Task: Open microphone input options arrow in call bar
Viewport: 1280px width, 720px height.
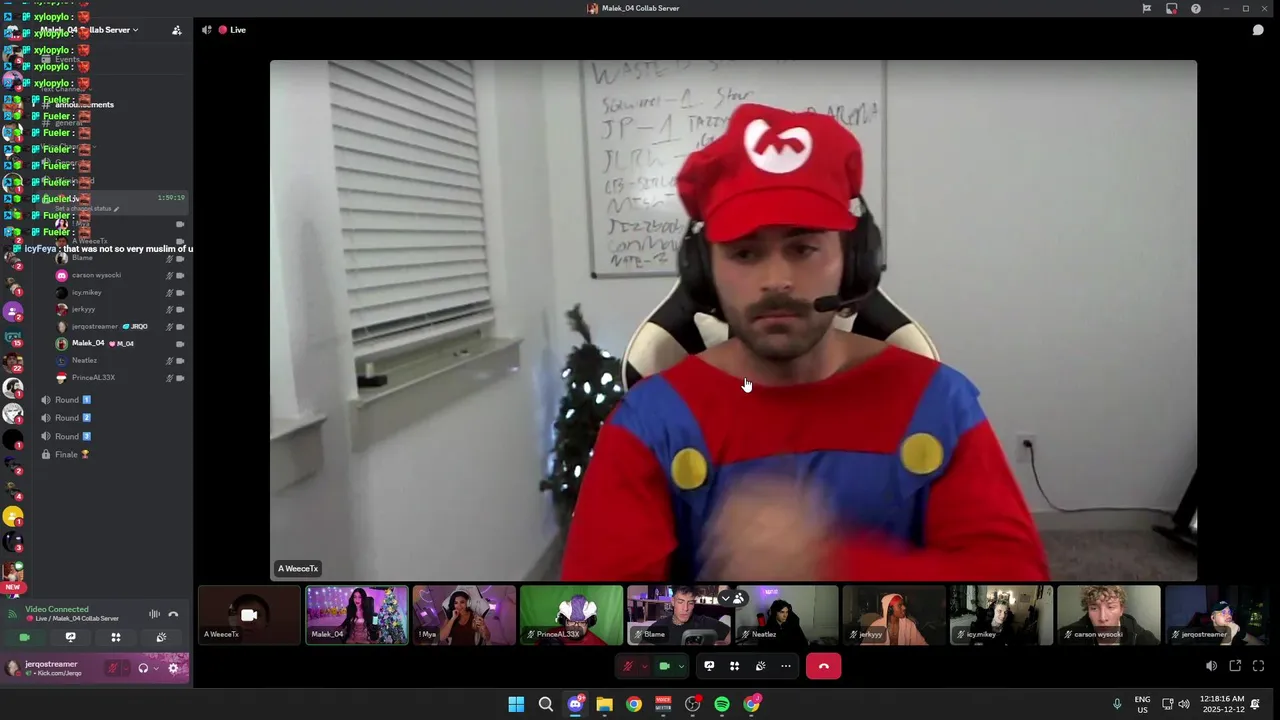Action: (x=644, y=666)
